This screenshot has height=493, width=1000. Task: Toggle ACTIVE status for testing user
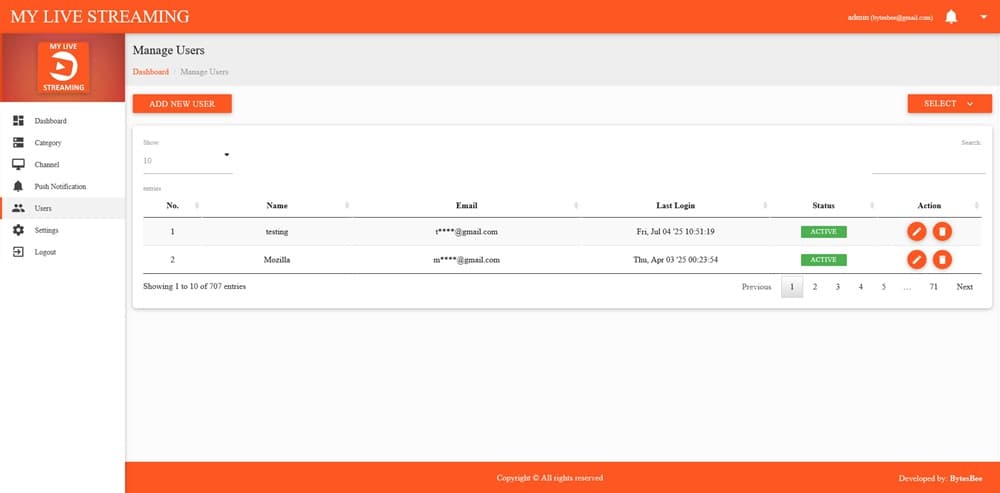823,231
